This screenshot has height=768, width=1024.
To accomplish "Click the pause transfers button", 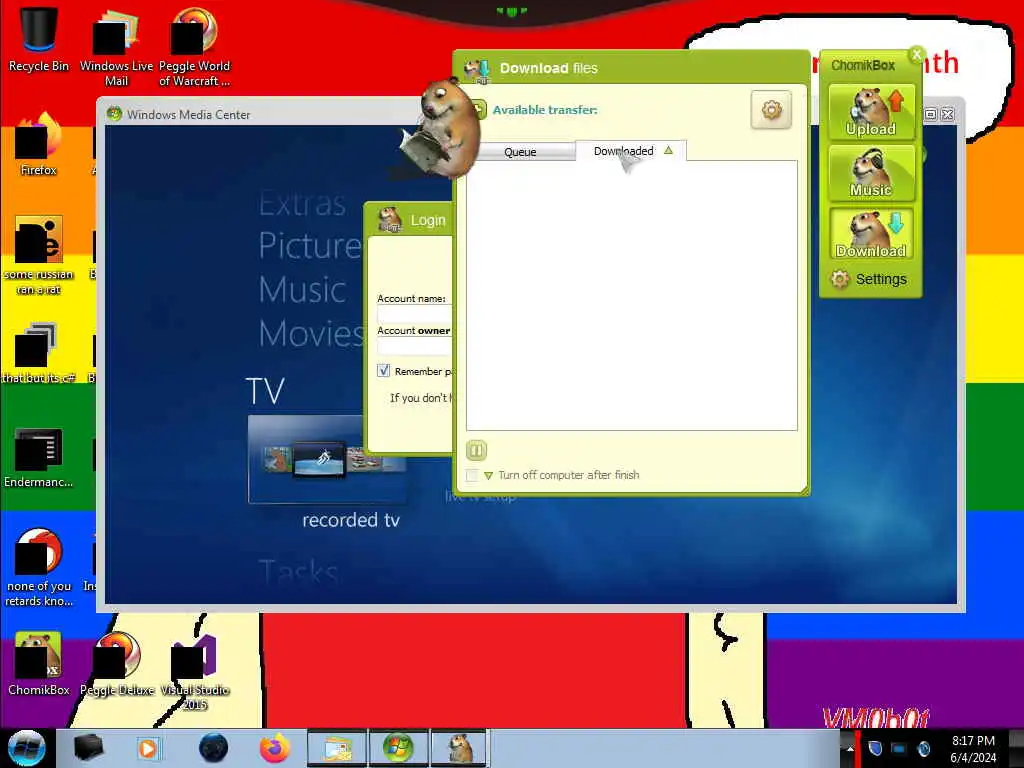I will [476, 450].
